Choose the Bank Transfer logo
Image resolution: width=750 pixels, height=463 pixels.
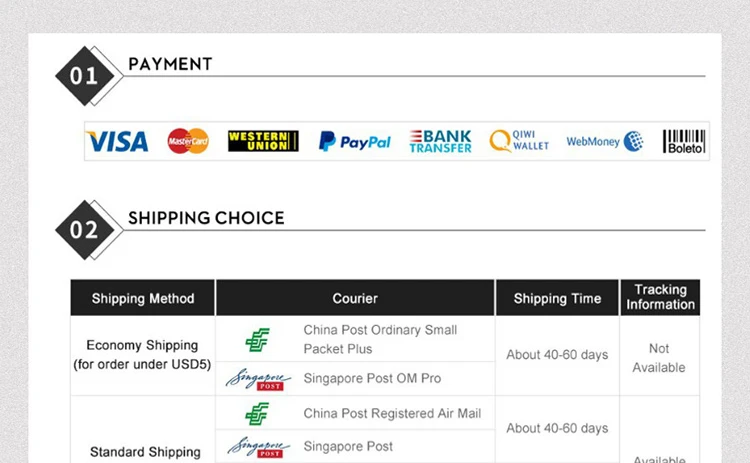tap(440, 141)
